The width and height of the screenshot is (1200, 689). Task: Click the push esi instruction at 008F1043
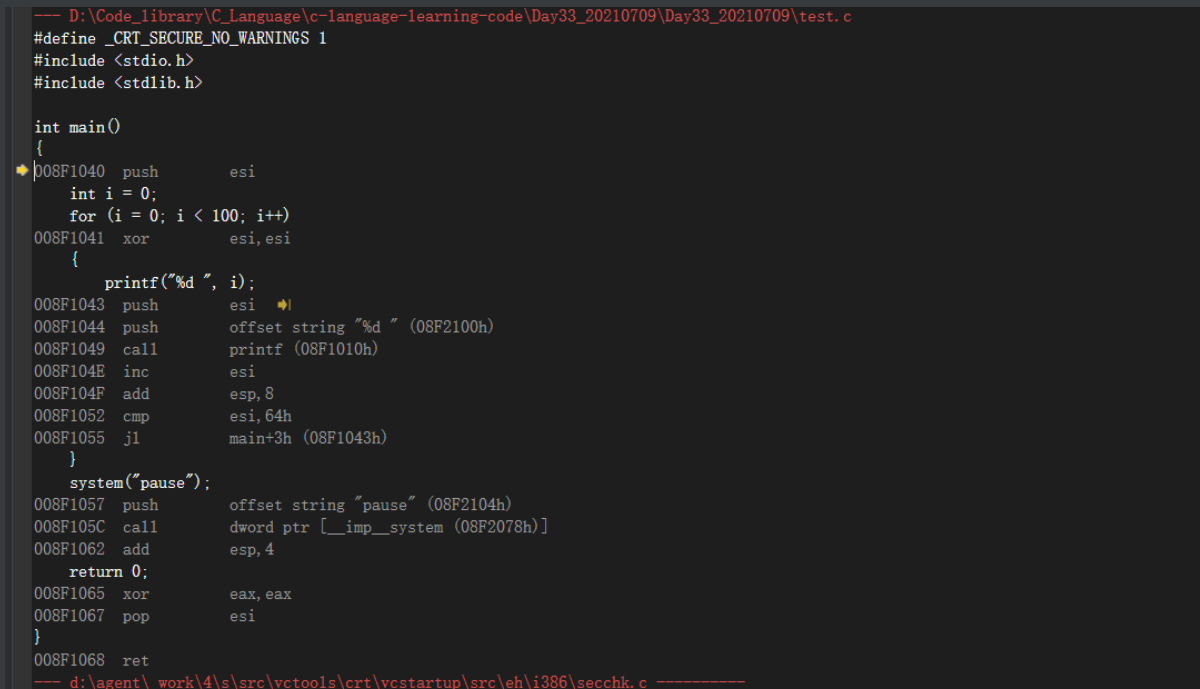tap(144, 305)
